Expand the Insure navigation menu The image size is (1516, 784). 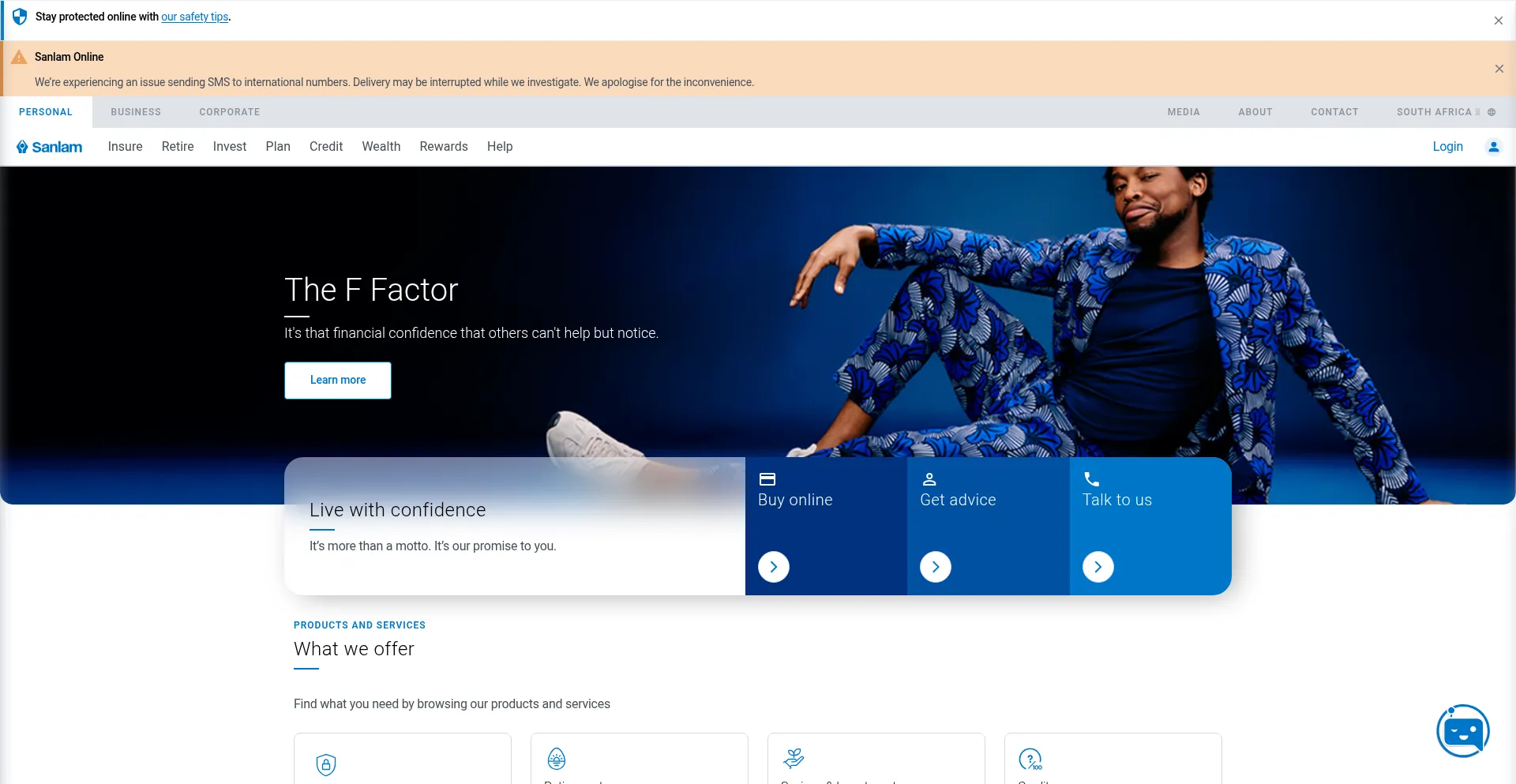coord(125,147)
